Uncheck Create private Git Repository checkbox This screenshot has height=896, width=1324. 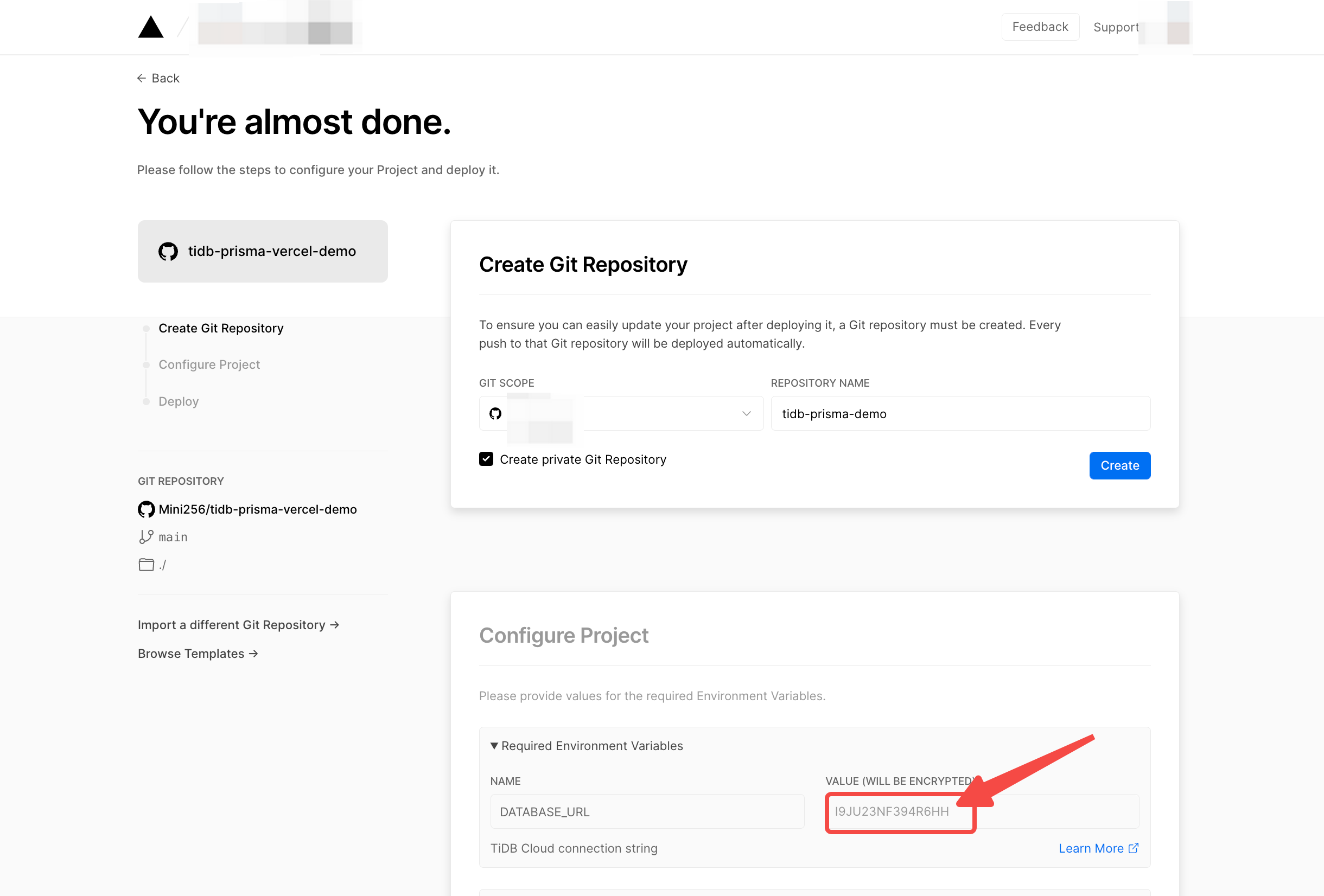coord(486,459)
